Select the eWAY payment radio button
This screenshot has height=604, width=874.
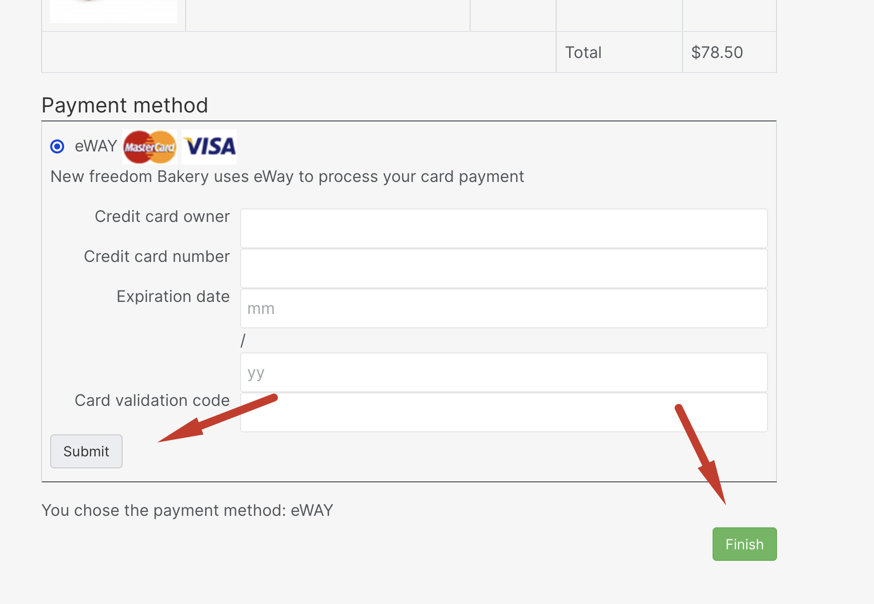click(57, 146)
